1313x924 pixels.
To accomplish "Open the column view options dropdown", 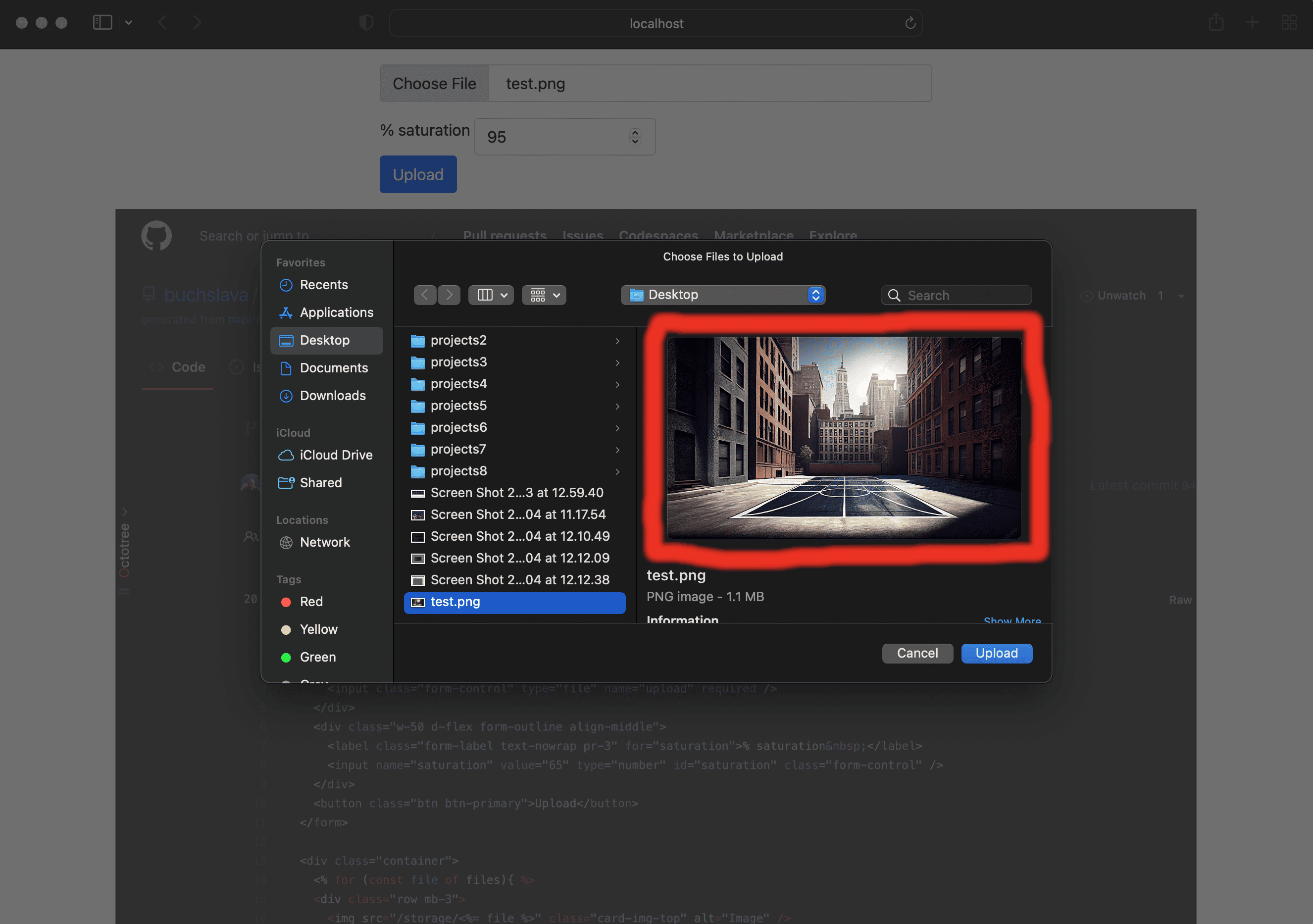I will (x=491, y=295).
